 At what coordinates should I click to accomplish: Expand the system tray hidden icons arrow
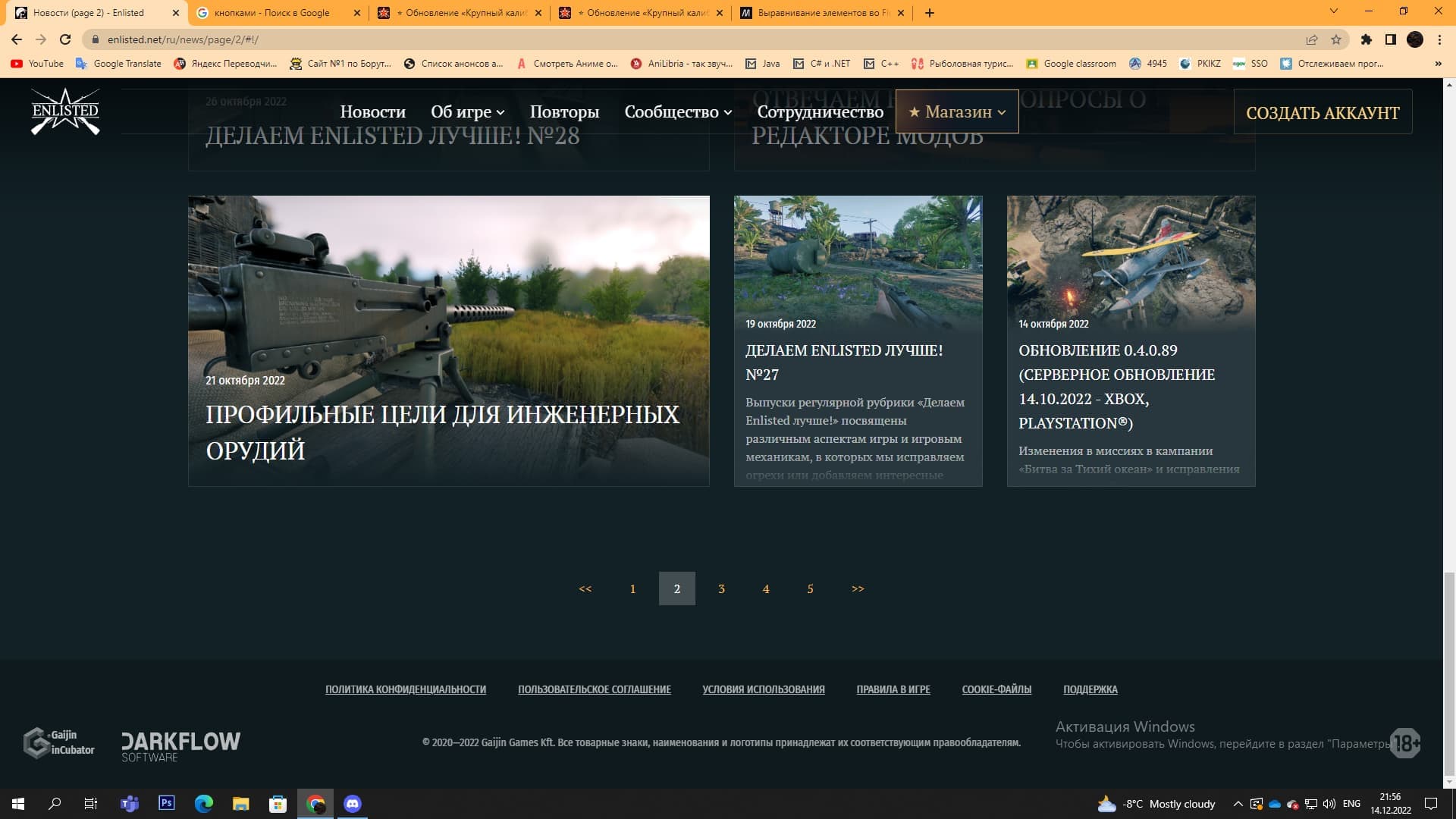1238,804
